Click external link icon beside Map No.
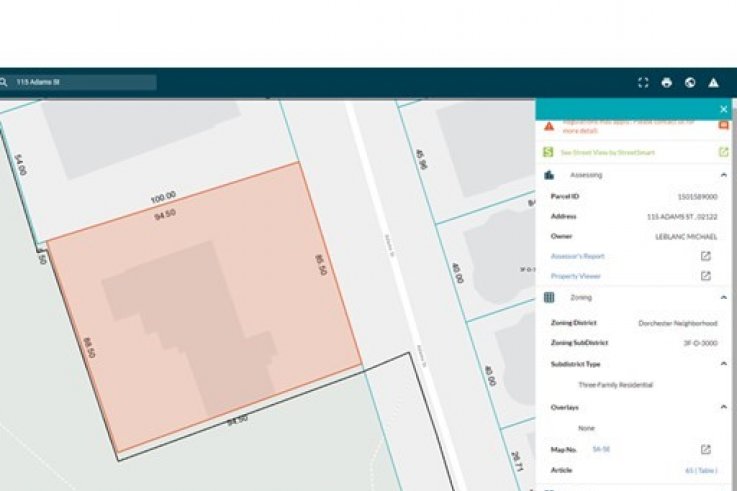This screenshot has width=737, height=491. 705,450
